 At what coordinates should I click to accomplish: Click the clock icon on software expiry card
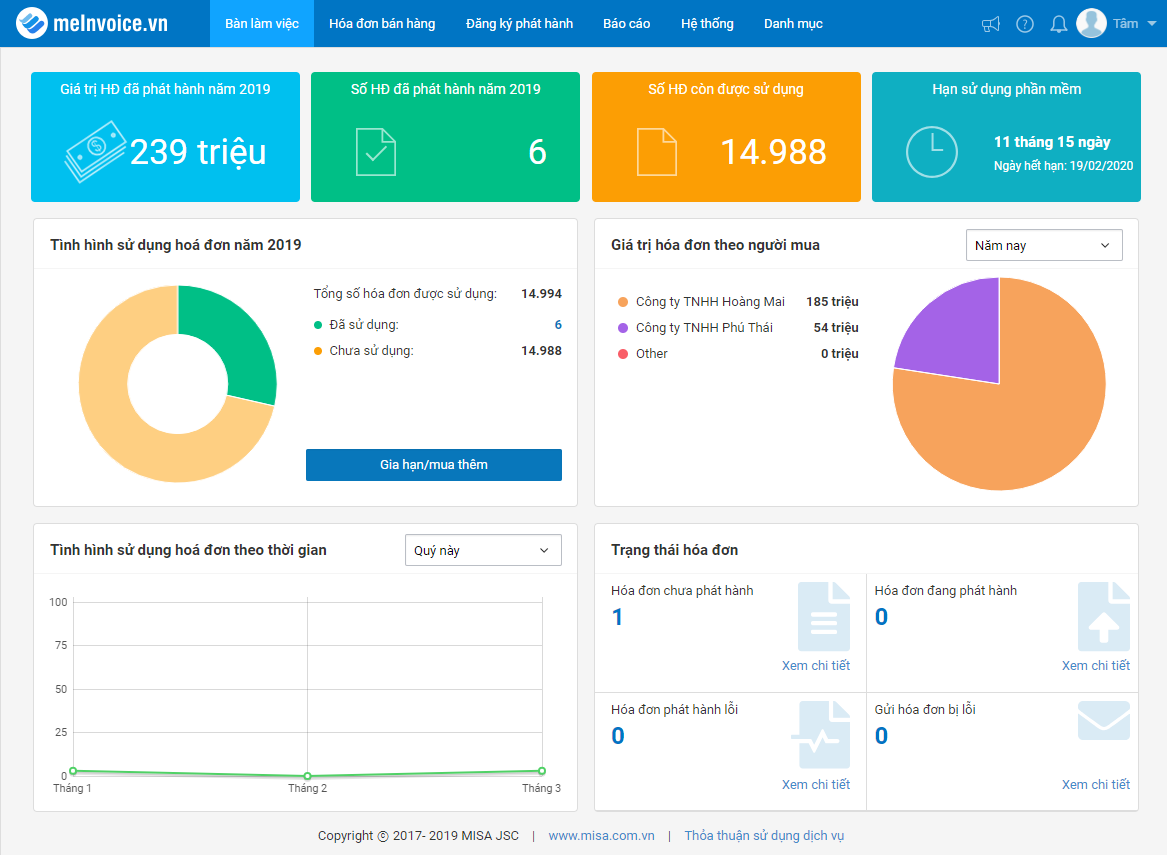pyautogui.click(x=931, y=152)
